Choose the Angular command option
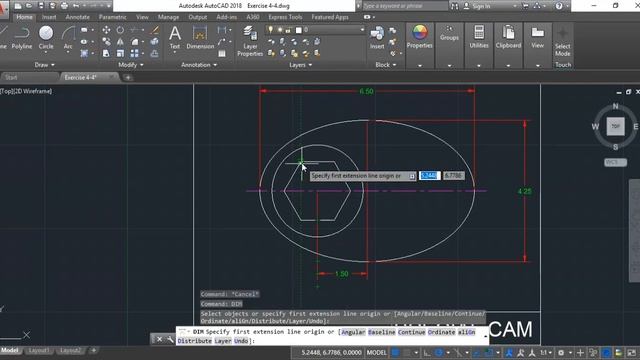The height and width of the screenshot is (360, 640). coord(353,332)
